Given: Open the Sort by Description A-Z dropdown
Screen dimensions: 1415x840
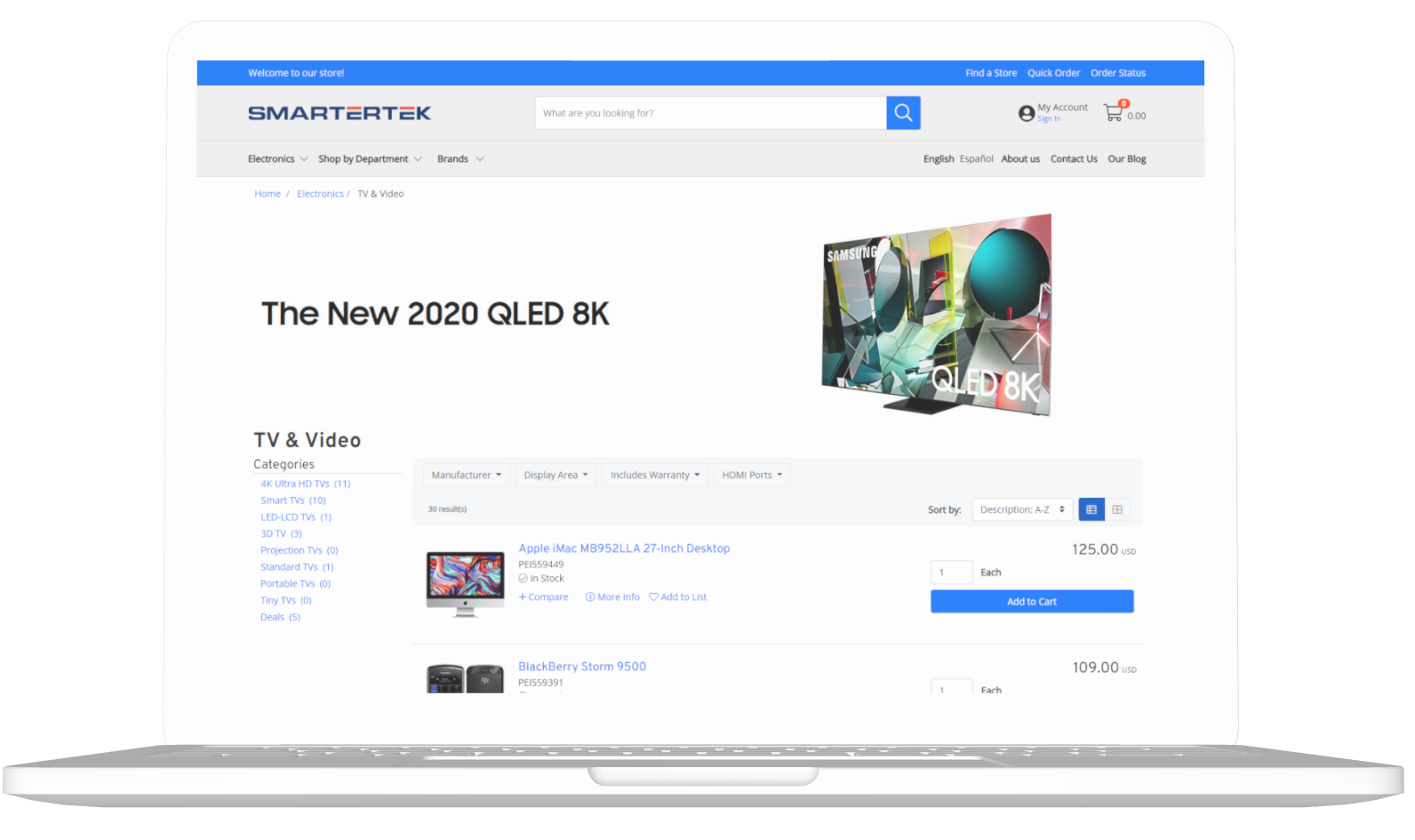Looking at the screenshot, I should point(1022,509).
